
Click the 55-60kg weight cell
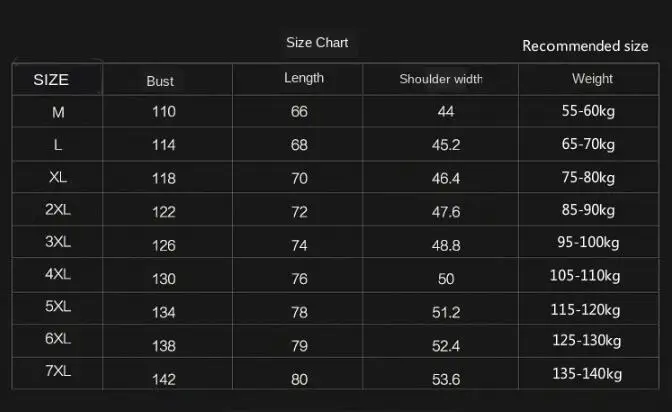(x=588, y=111)
